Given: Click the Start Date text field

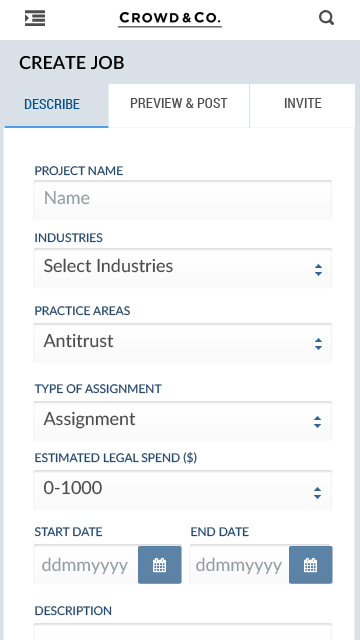Looking at the screenshot, I should pyautogui.click(x=86, y=565).
